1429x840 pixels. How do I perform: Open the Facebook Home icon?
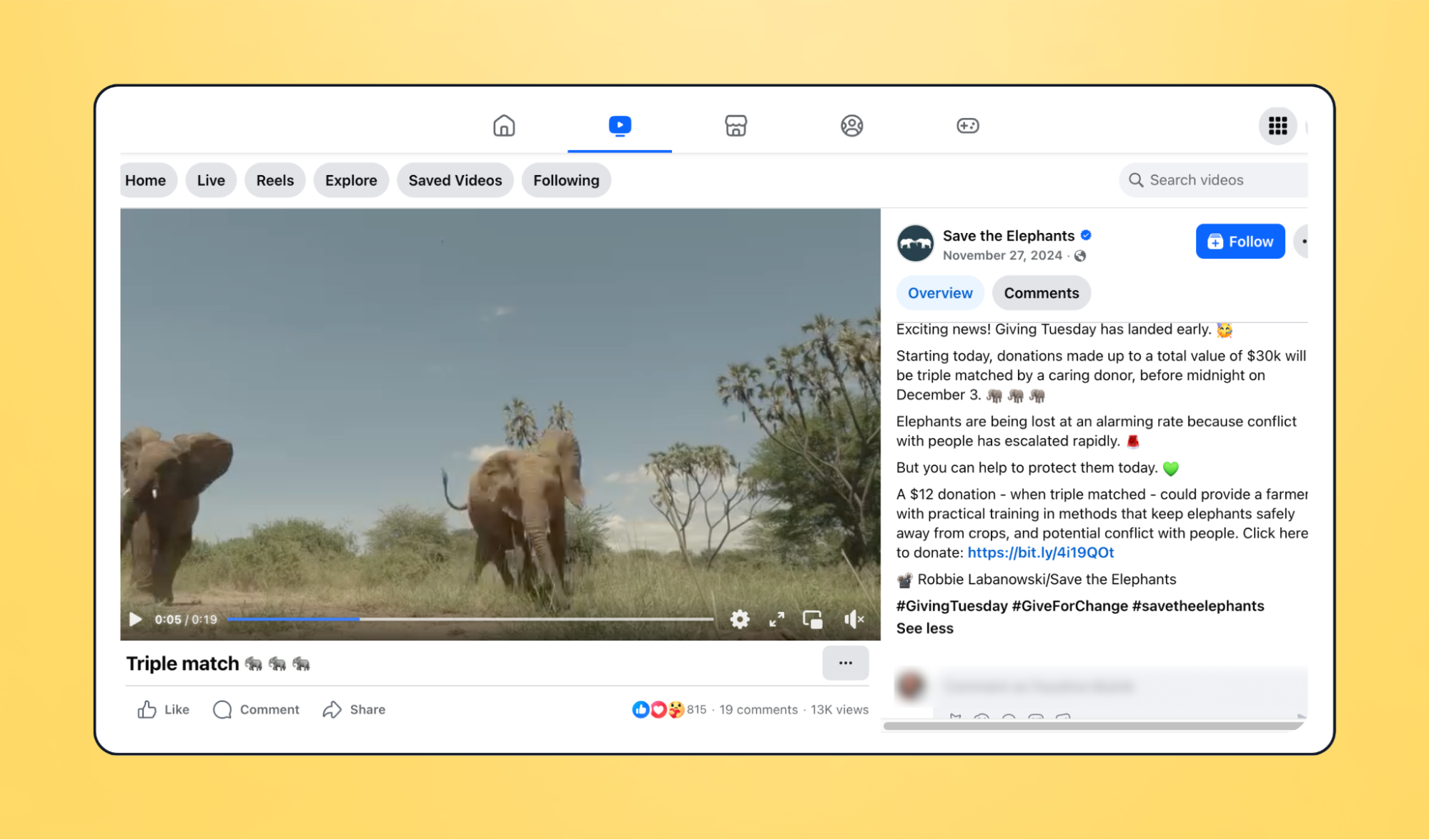tap(504, 126)
